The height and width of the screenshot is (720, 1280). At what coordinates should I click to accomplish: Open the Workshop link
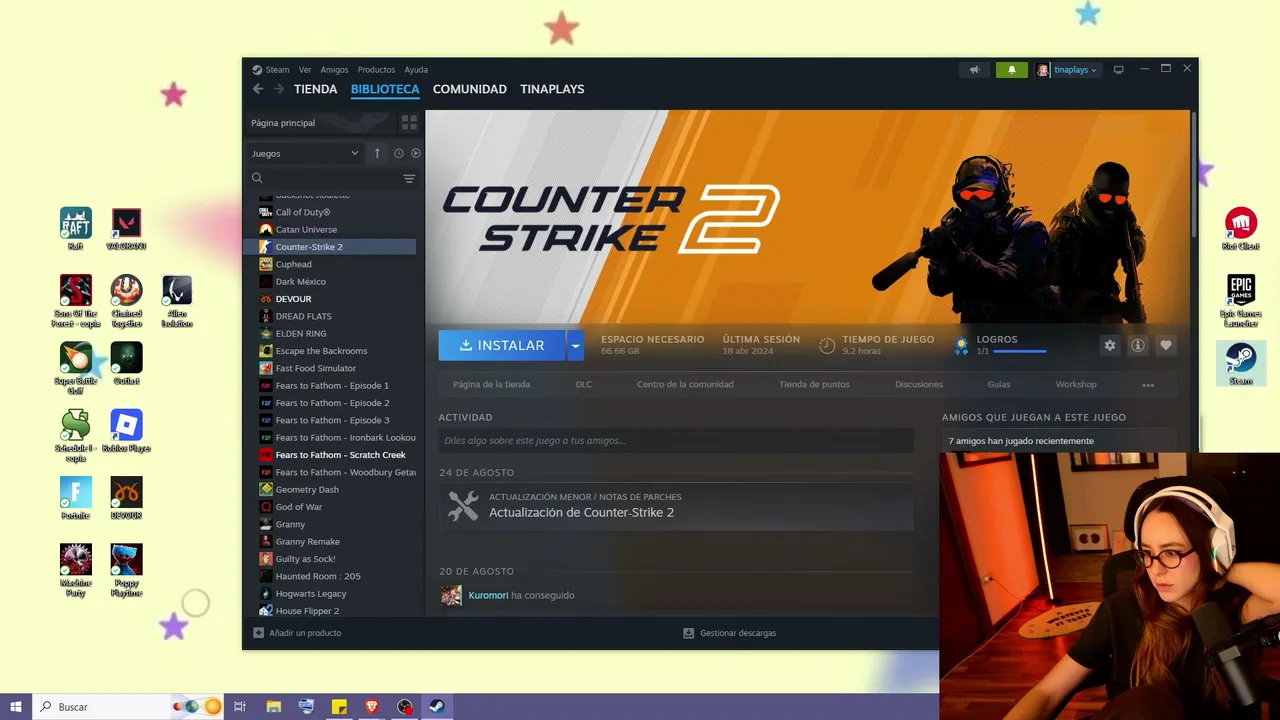click(1076, 384)
